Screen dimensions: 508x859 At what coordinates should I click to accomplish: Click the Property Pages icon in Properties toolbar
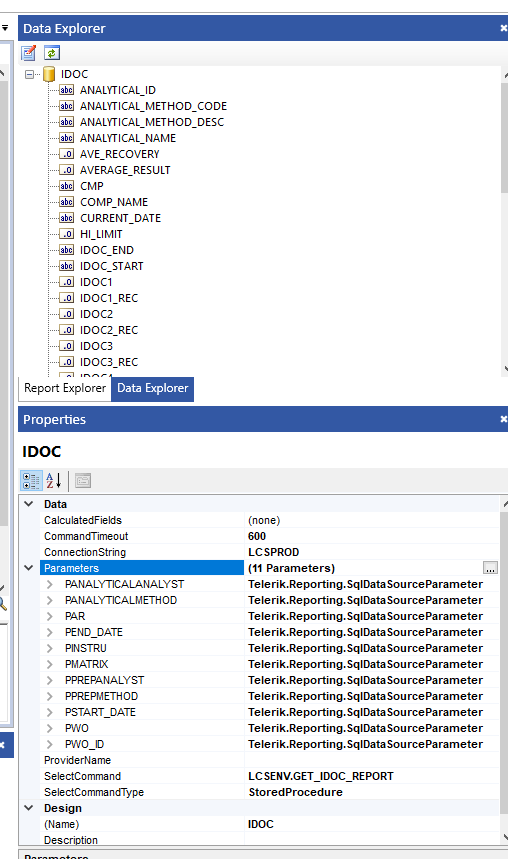point(83,481)
